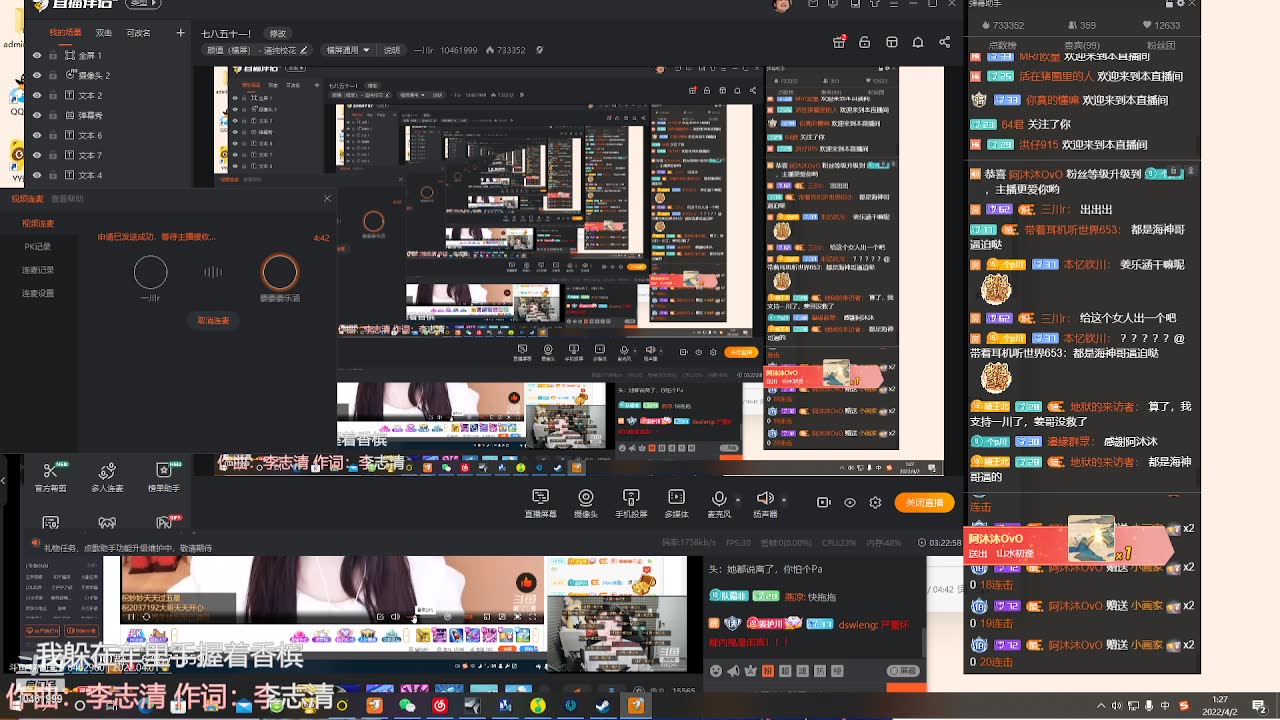Click the streamer avatar in title bar

[x=782, y=5]
